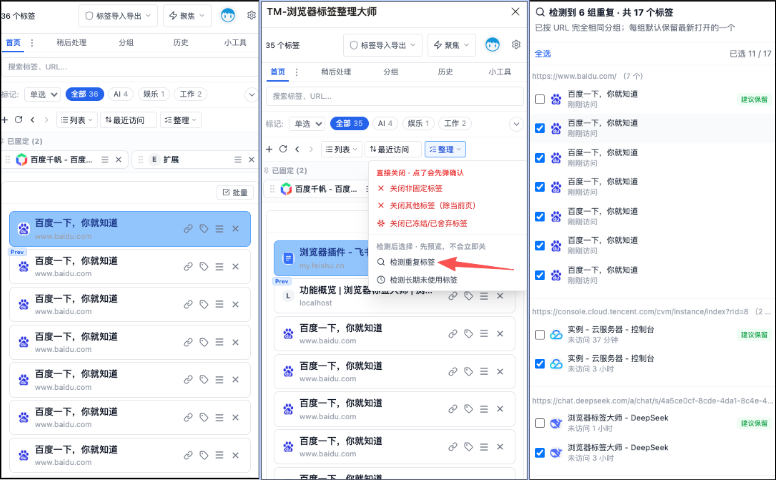Filter by the 全部 36 chip in the left panel
This screenshot has width=776, height=480.
pos(85,94)
